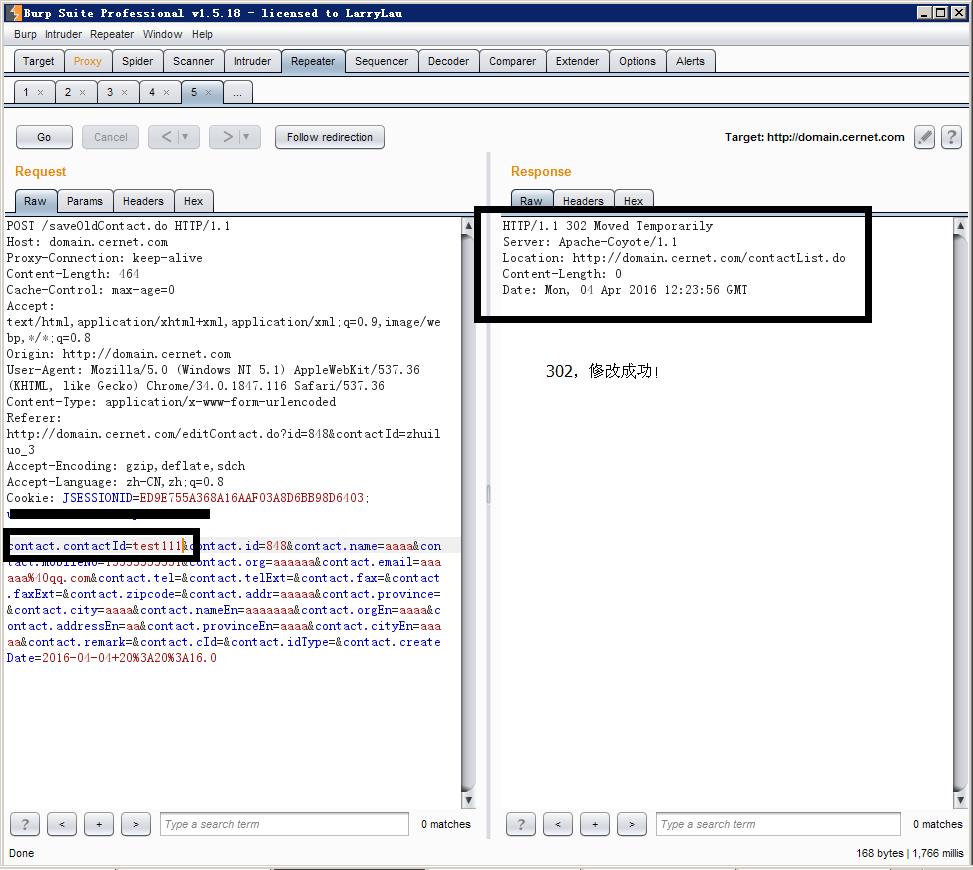Open the Window menu

(163, 34)
